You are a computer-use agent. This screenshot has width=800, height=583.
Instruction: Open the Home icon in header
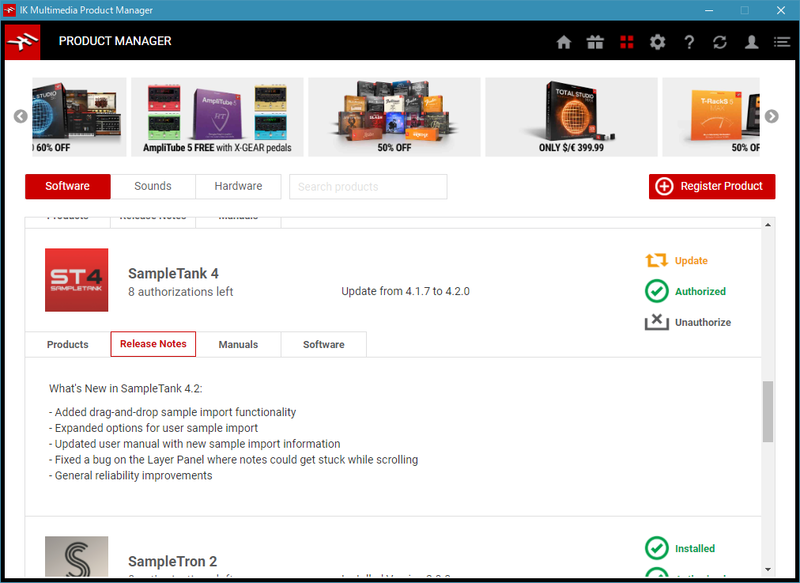[563, 42]
